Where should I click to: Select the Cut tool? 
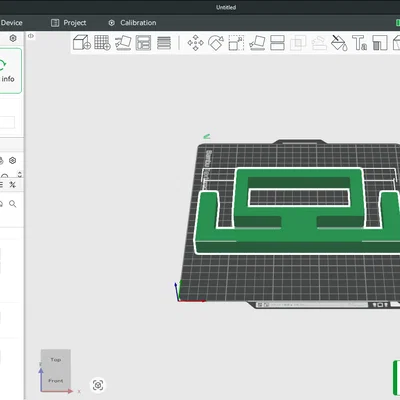(277, 43)
